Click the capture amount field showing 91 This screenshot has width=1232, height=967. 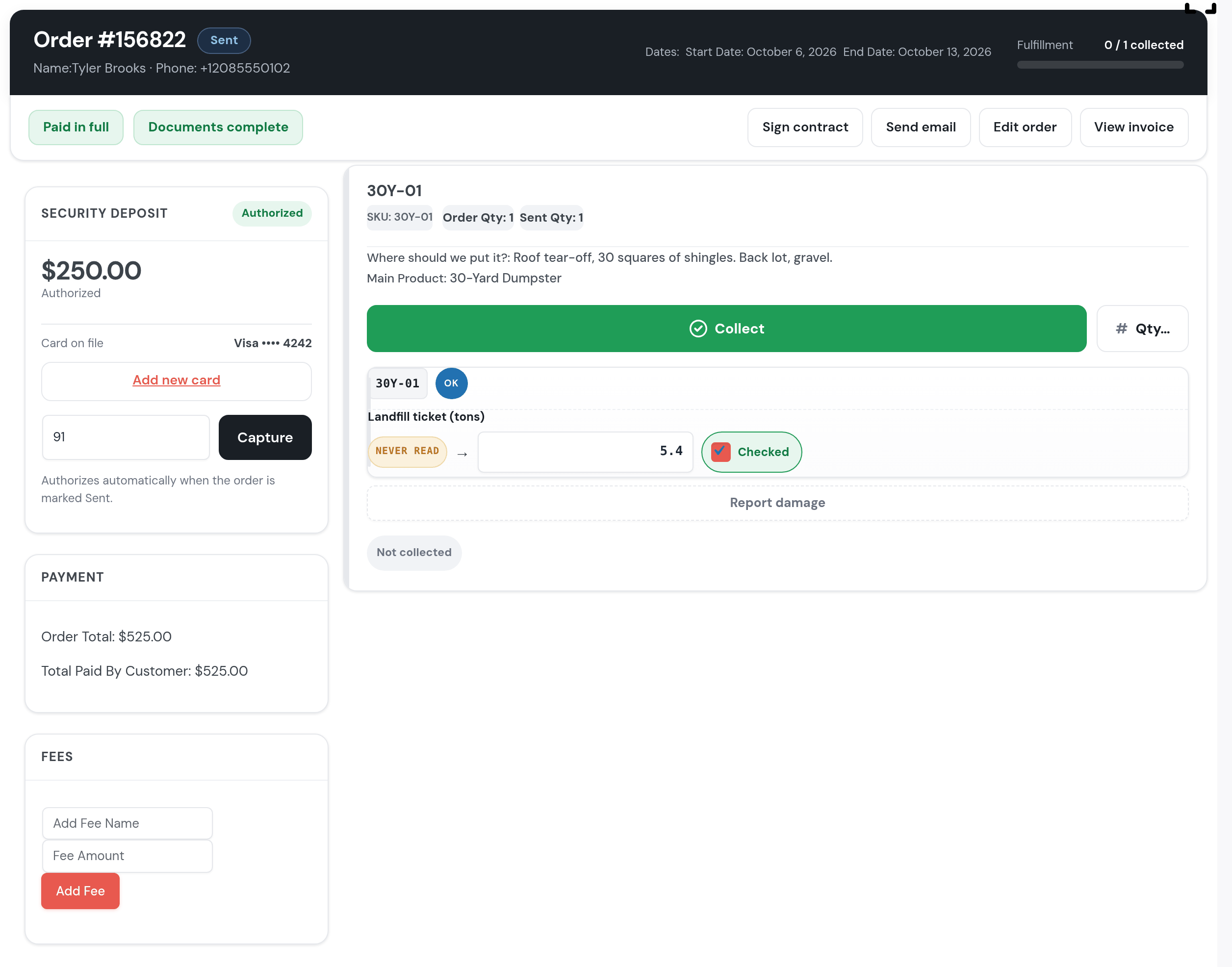click(x=126, y=437)
